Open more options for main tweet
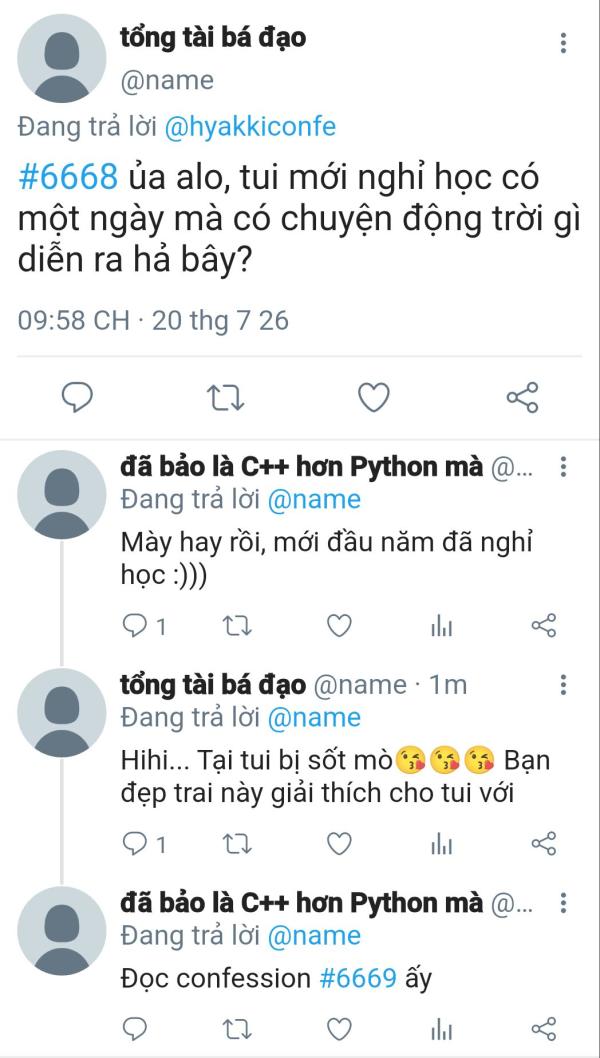 click(563, 43)
